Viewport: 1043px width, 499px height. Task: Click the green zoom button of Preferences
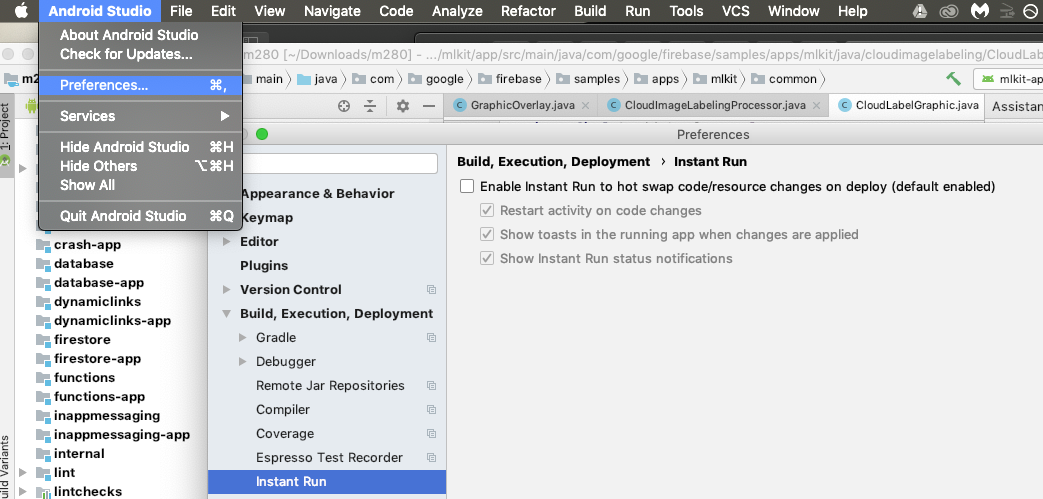[x=262, y=134]
